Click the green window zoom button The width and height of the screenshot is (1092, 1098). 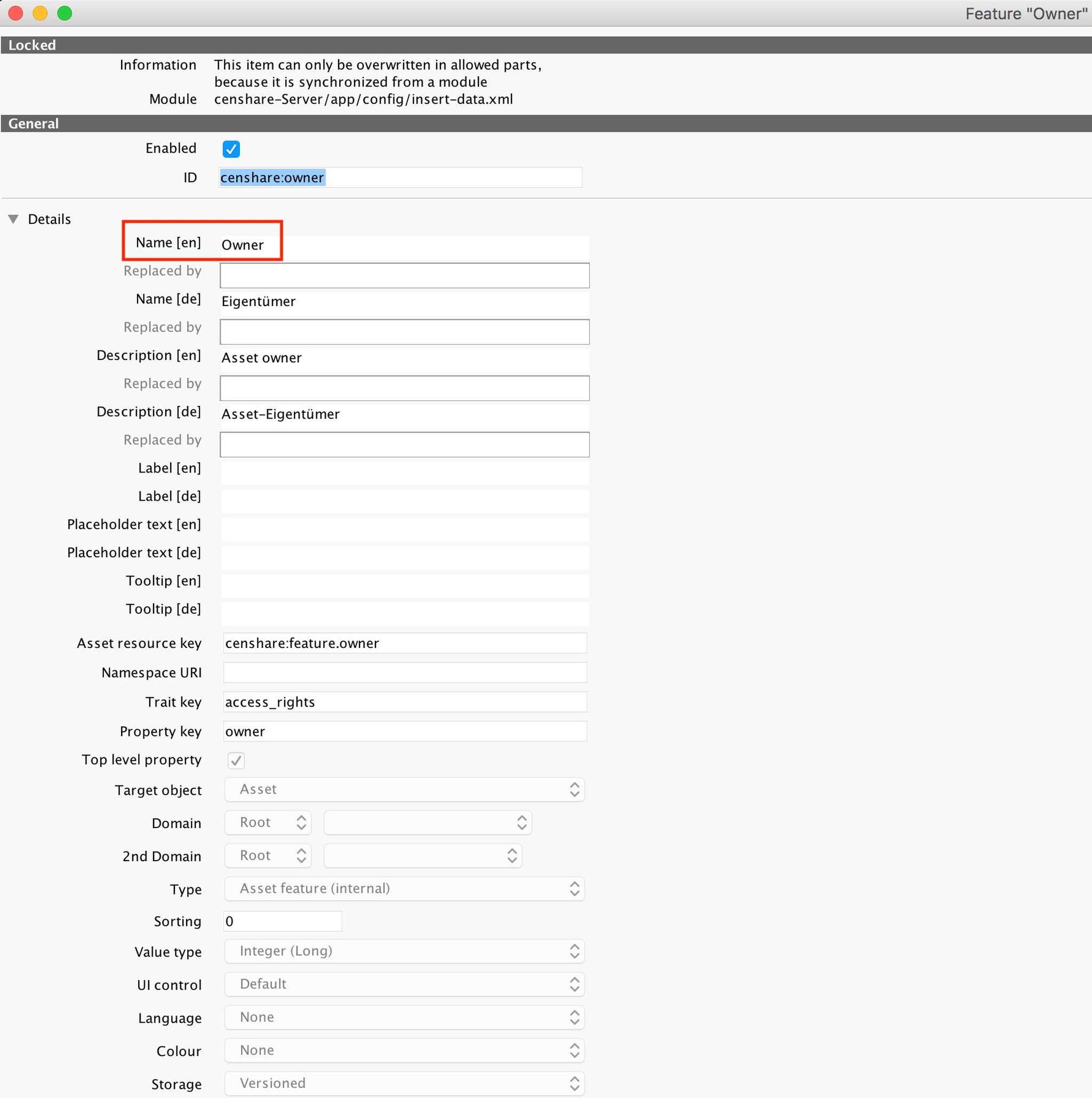(65, 13)
